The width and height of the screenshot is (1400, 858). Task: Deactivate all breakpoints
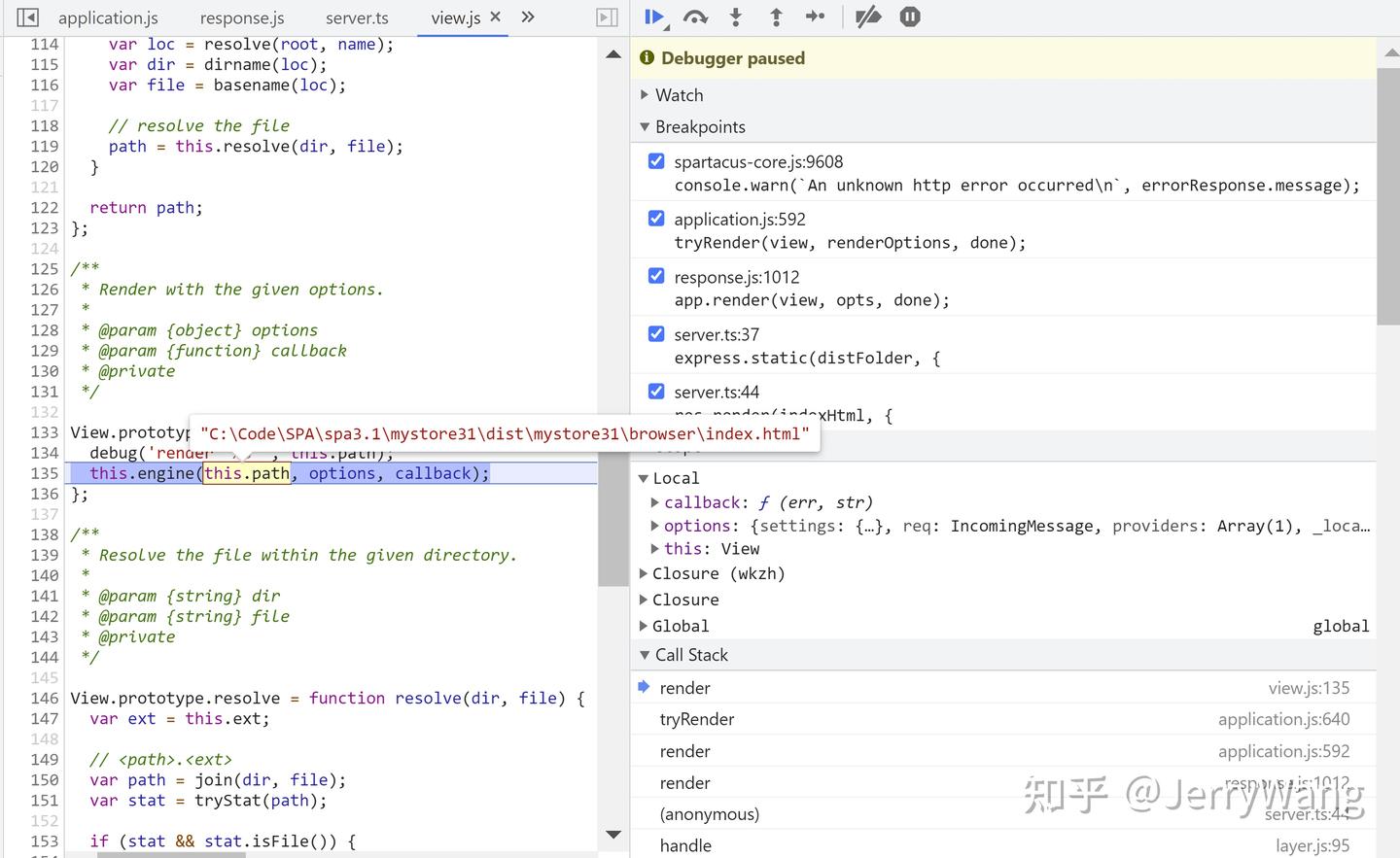[x=868, y=17]
